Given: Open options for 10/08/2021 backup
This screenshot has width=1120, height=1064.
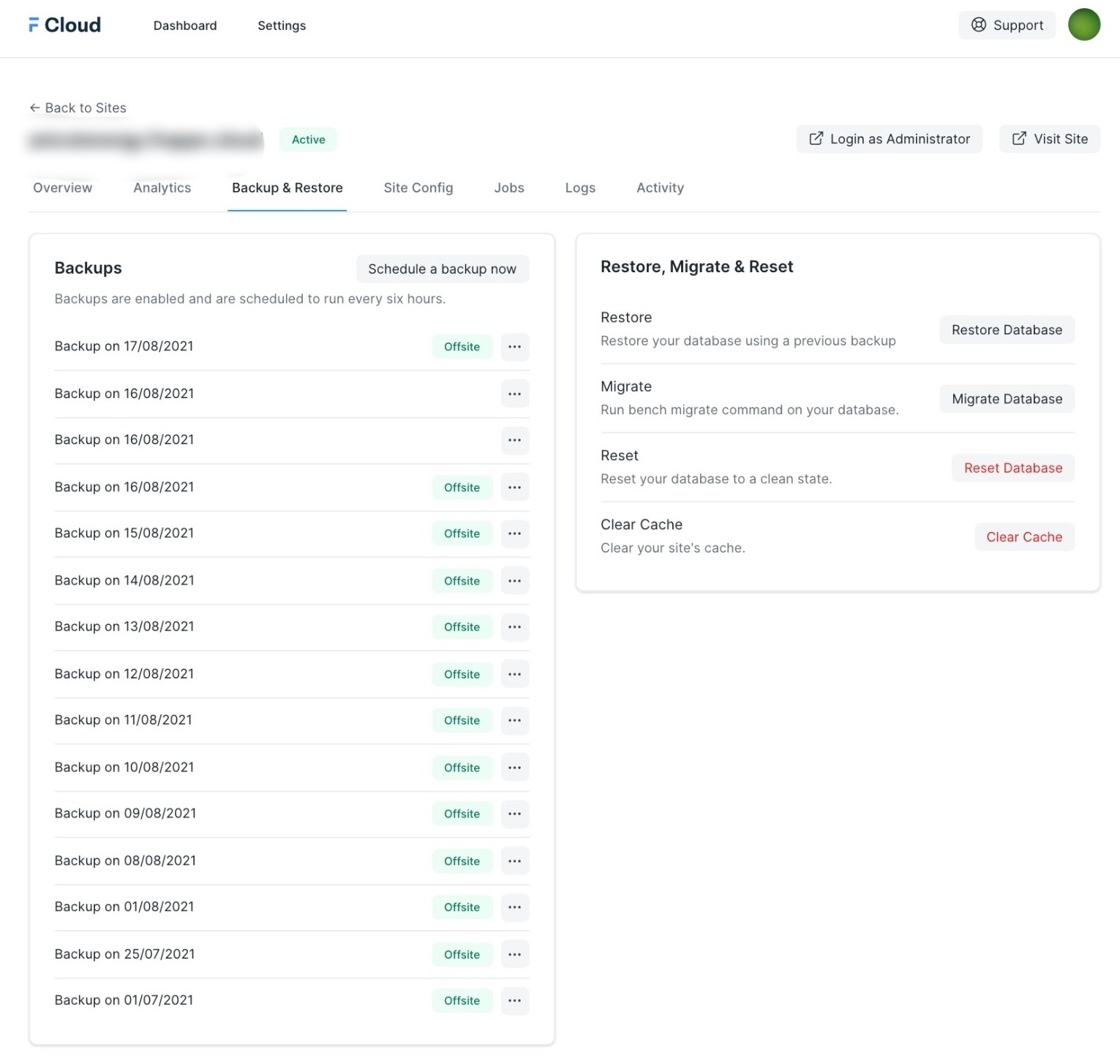Looking at the screenshot, I should (x=514, y=768).
